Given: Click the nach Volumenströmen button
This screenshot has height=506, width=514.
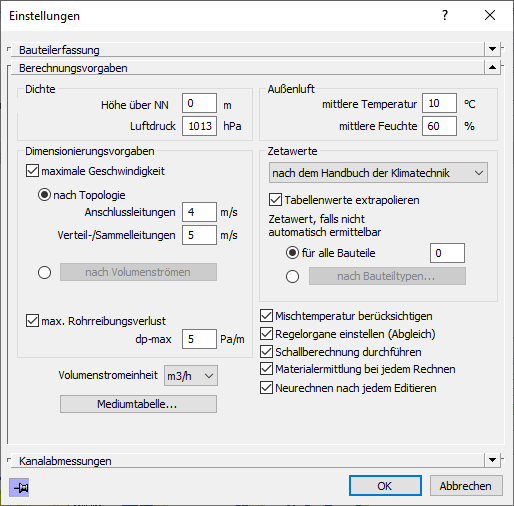Looking at the screenshot, I should (138, 272).
